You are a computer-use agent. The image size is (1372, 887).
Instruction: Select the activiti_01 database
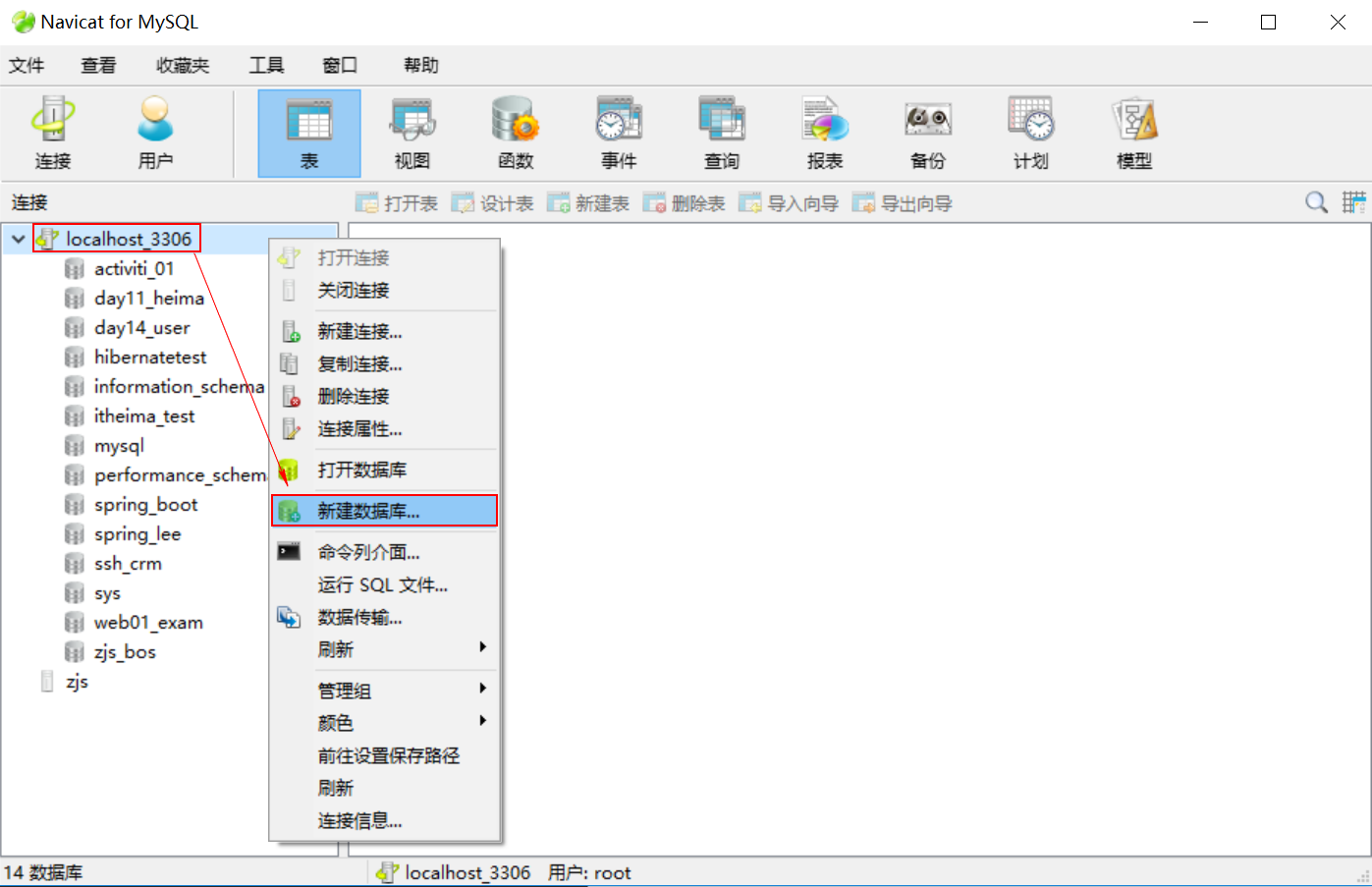(x=134, y=268)
